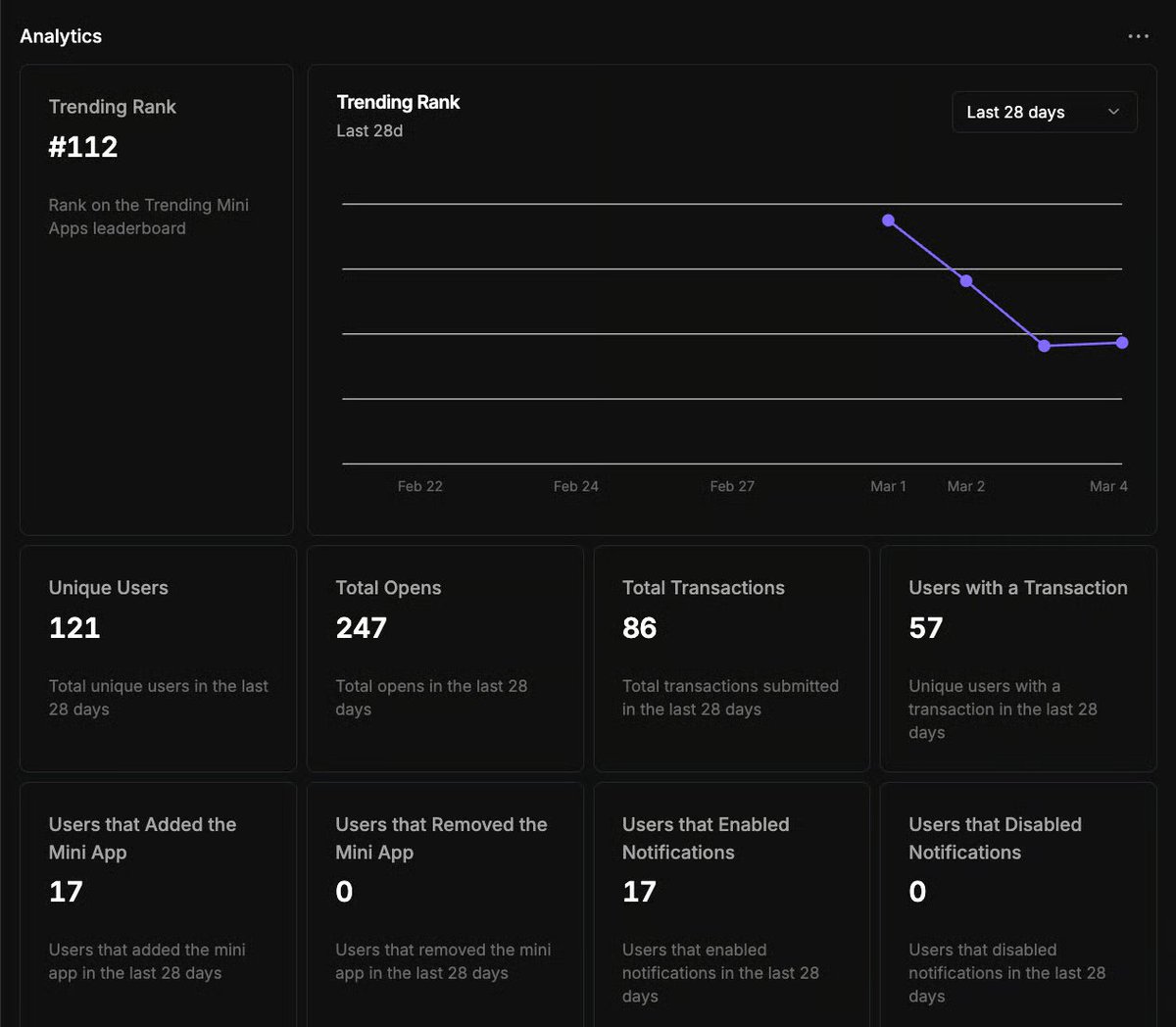The width and height of the screenshot is (1176, 1027).
Task: Click the Mar 1 data point on chart
Action: point(889,220)
